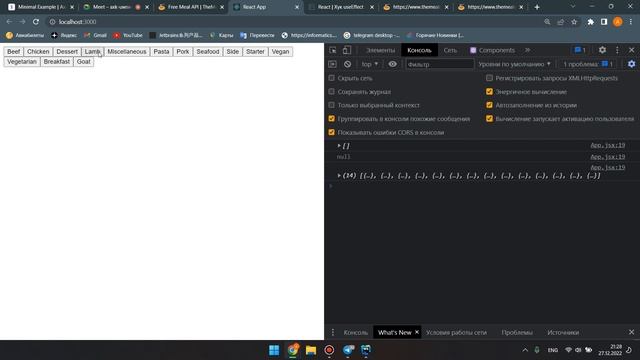
Task: Toggle 'Только выбранный контекст' checkbox
Action: tap(331, 105)
